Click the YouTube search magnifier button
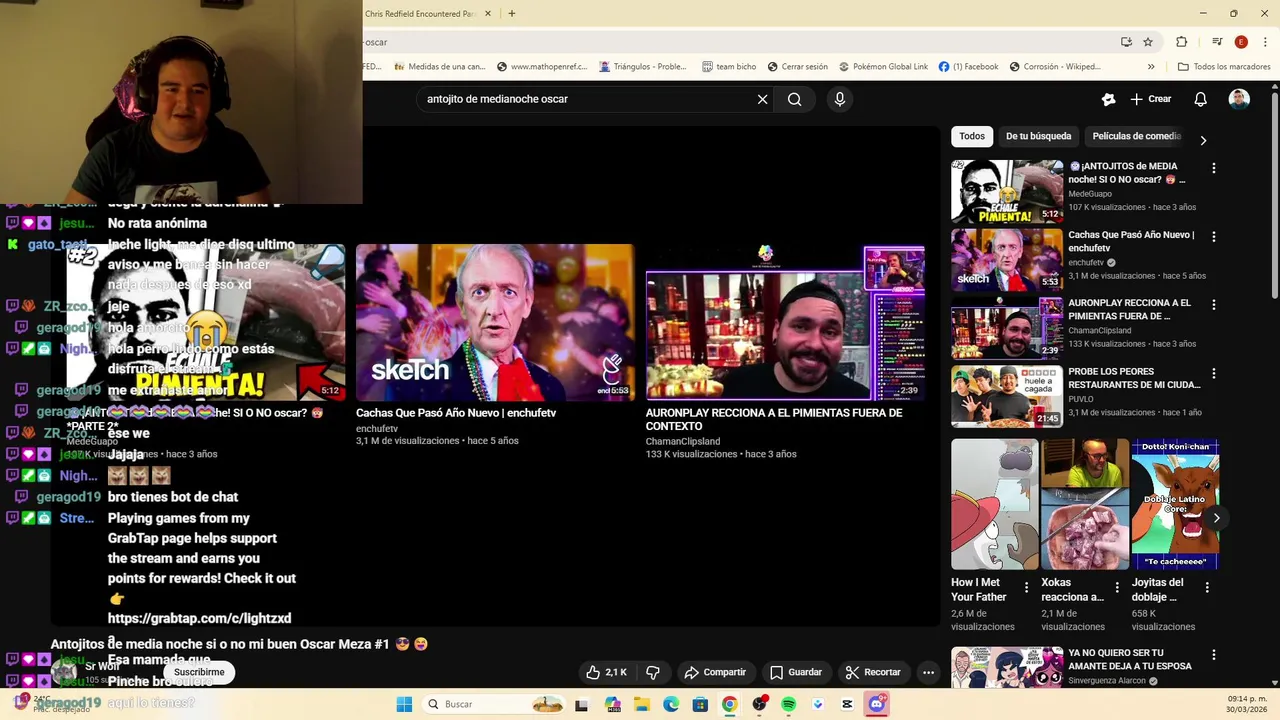1280x720 pixels. (x=794, y=99)
